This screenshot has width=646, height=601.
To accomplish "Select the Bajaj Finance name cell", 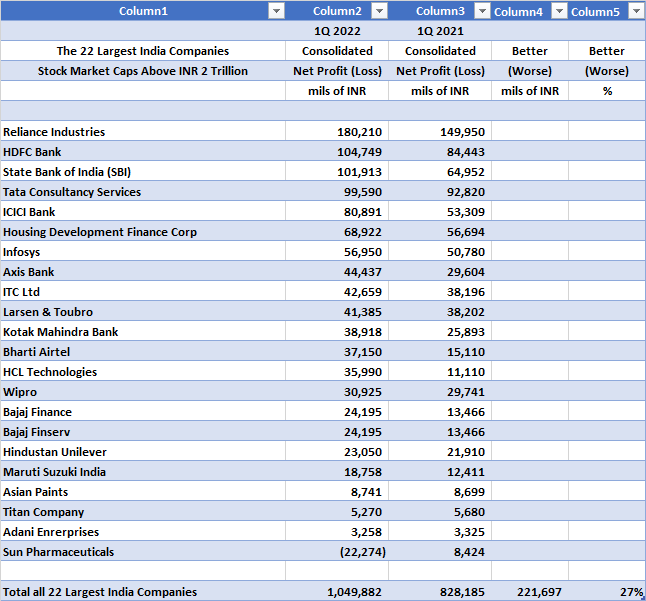I will coord(143,412).
